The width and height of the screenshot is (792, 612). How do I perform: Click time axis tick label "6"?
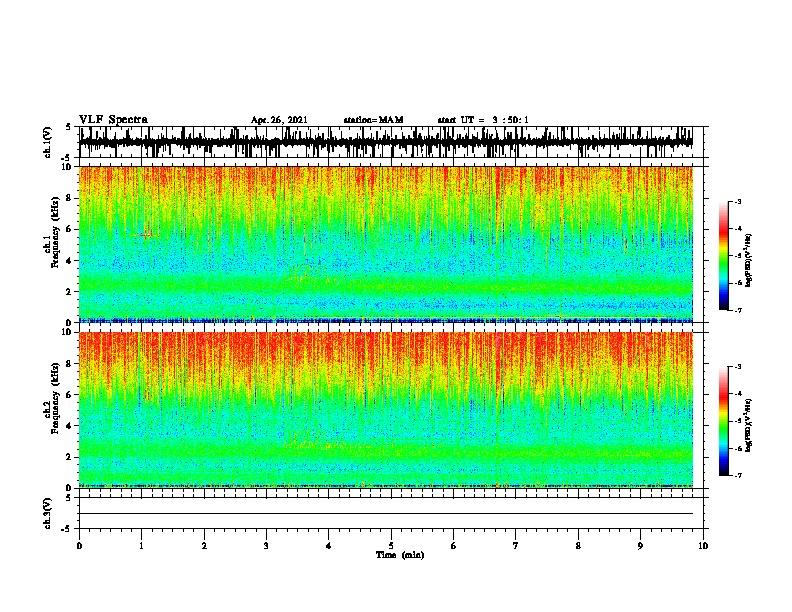point(454,546)
